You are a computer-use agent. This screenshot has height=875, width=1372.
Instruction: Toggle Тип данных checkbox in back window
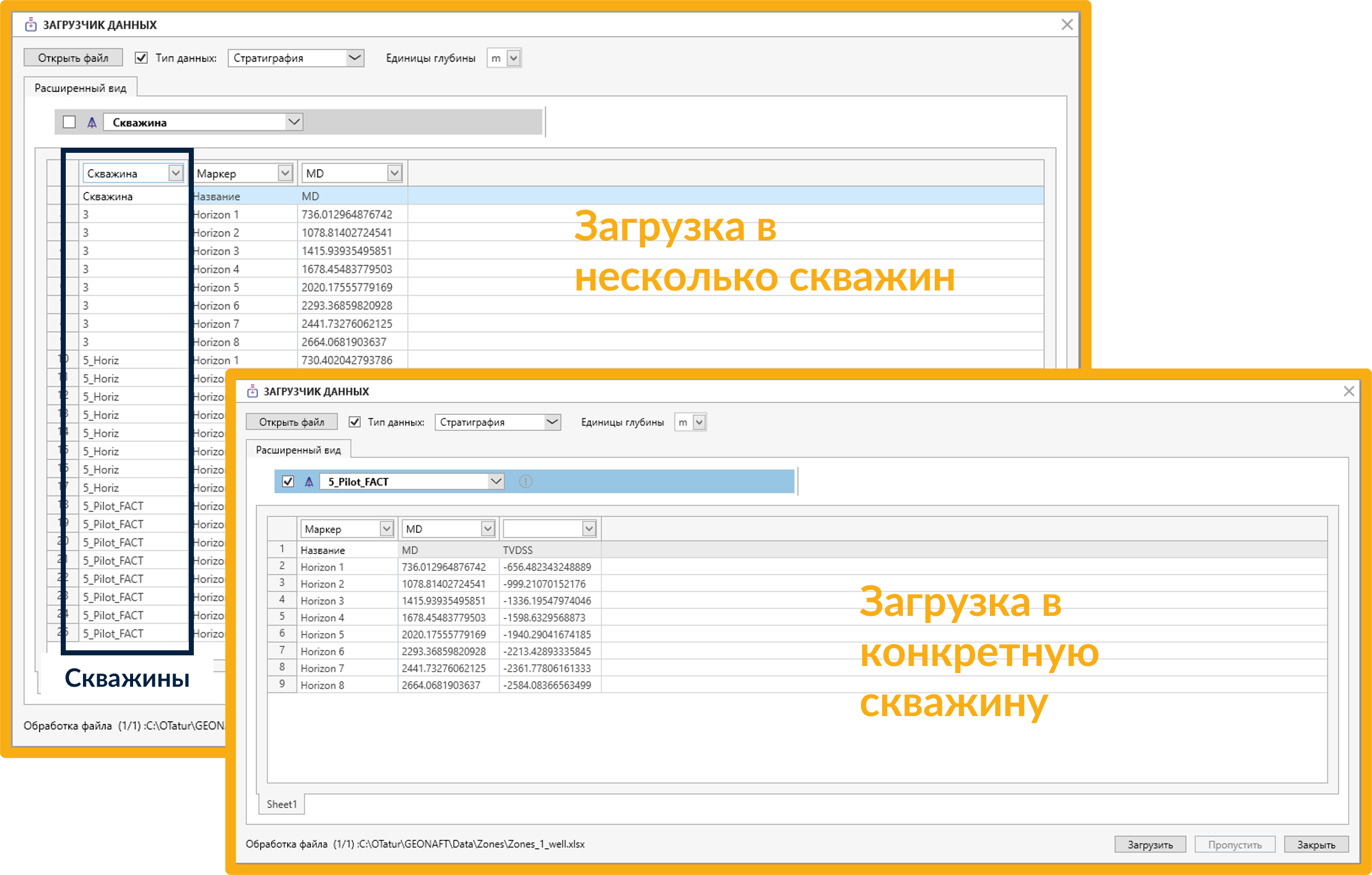click(x=141, y=58)
